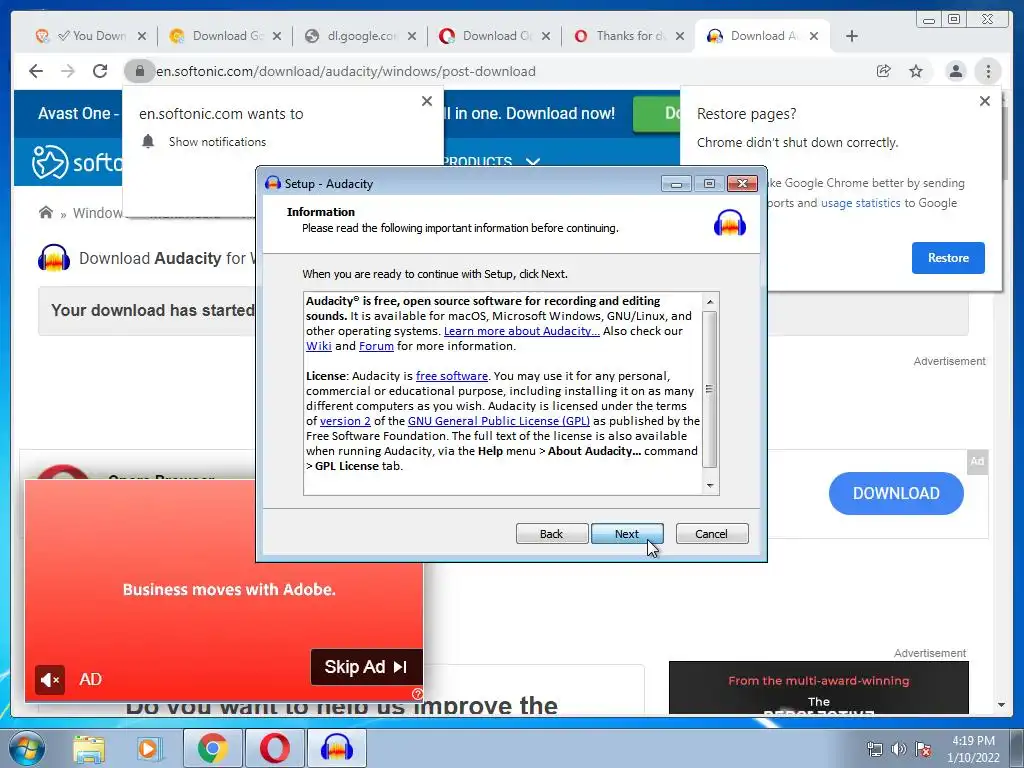Skip the Adobe video ad
This screenshot has height=768, width=1024.
tap(366, 667)
